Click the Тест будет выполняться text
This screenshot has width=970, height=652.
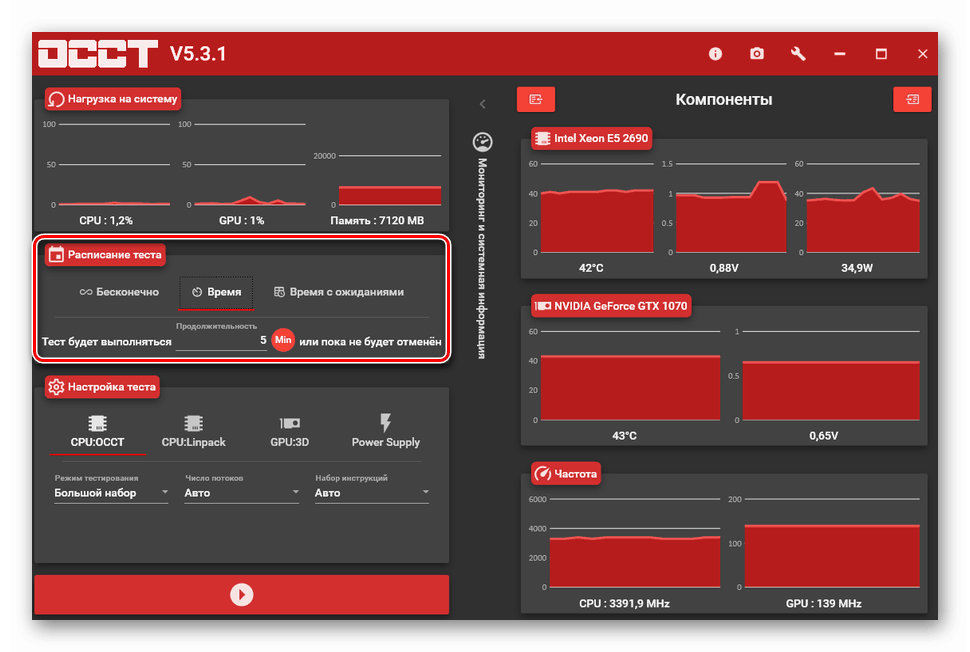[106, 342]
